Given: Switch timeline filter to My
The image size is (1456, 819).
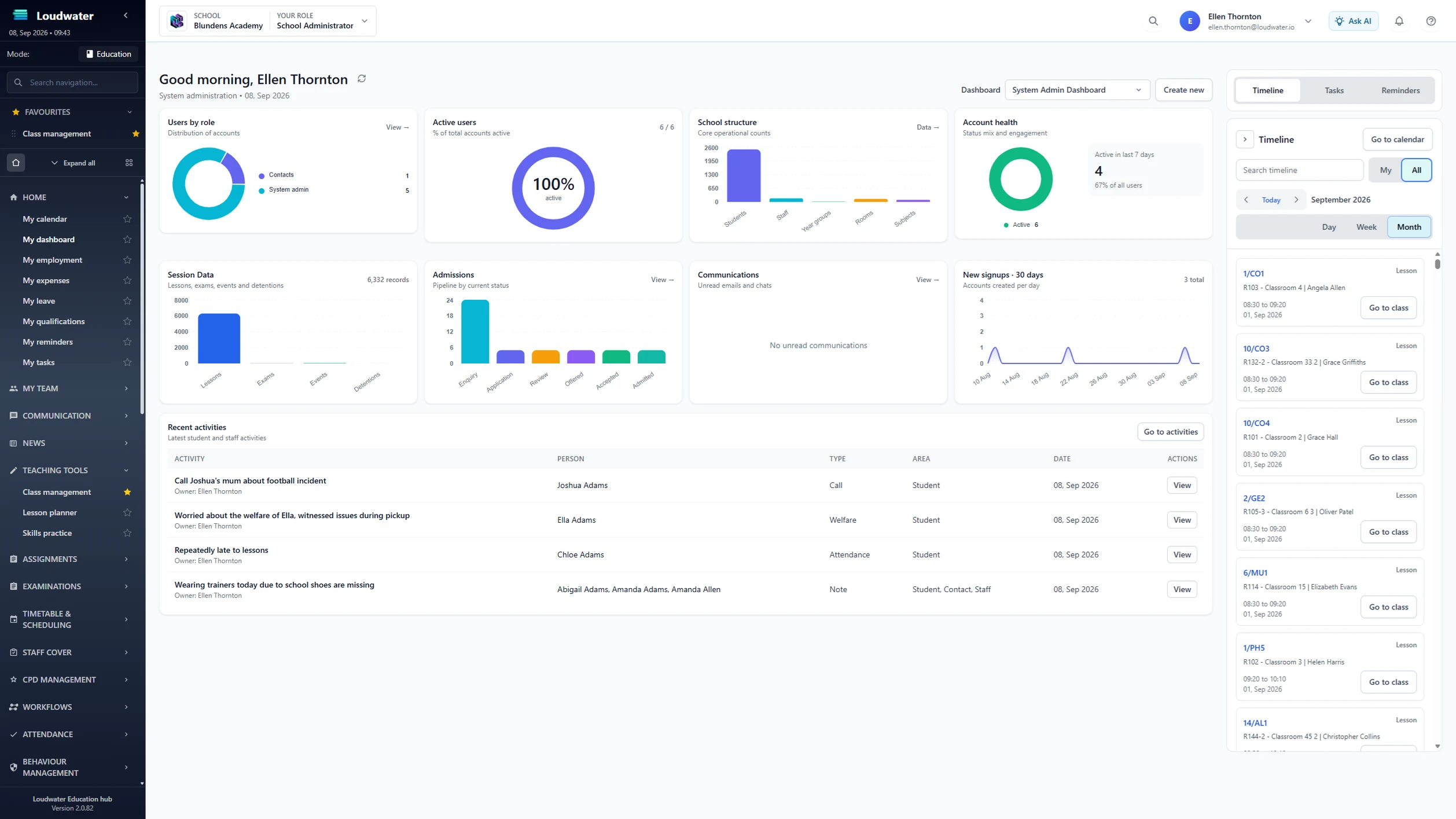Looking at the screenshot, I should (1385, 170).
